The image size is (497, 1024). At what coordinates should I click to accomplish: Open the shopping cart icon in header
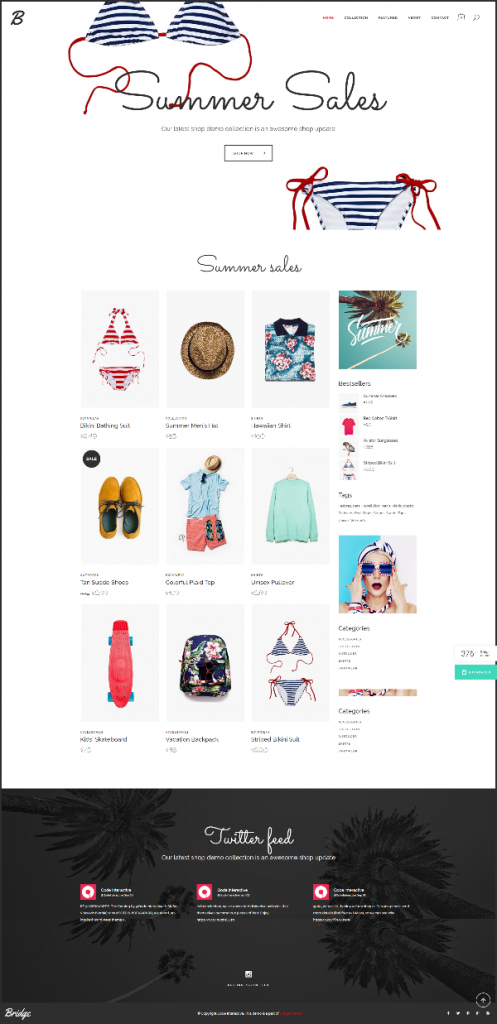(461, 18)
